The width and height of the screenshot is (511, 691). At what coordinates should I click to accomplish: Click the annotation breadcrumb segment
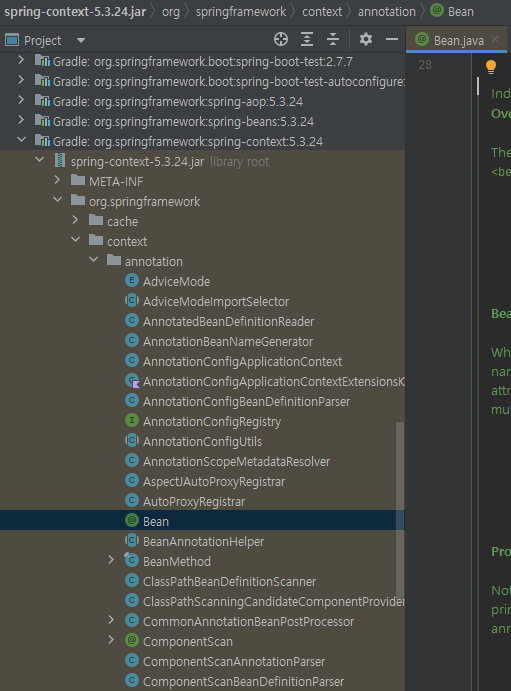(x=387, y=12)
